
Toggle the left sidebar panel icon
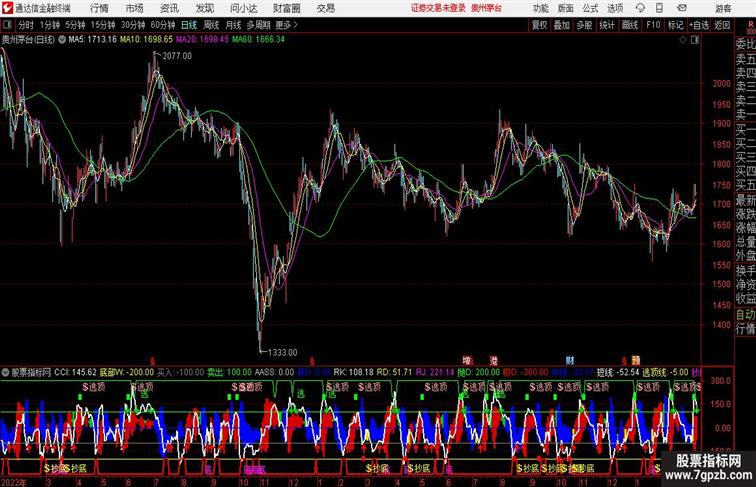click(x=7, y=25)
